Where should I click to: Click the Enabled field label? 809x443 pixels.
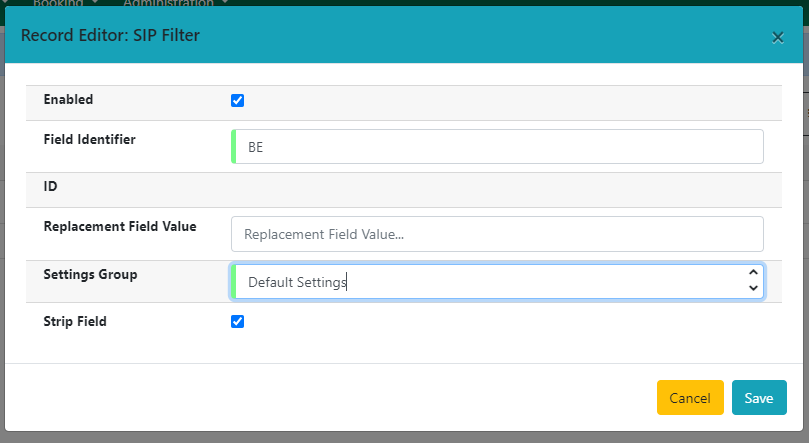point(68,100)
